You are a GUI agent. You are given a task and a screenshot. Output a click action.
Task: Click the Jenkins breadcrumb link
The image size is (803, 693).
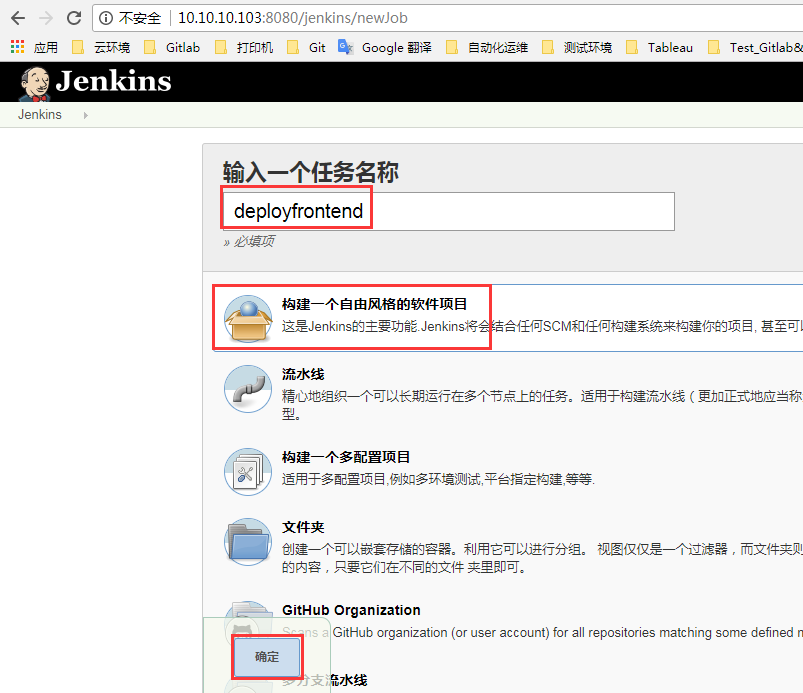pos(40,115)
